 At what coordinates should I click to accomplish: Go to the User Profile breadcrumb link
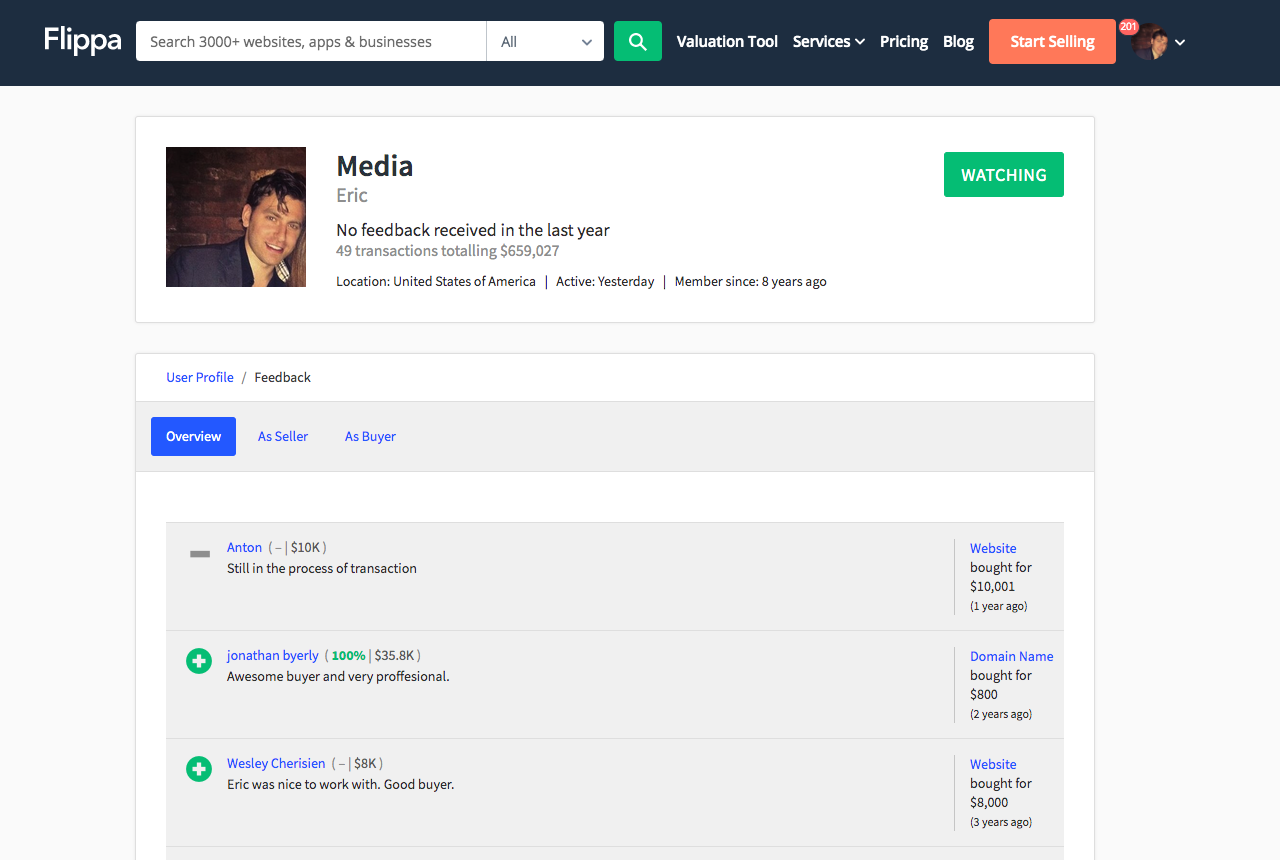click(200, 377)
